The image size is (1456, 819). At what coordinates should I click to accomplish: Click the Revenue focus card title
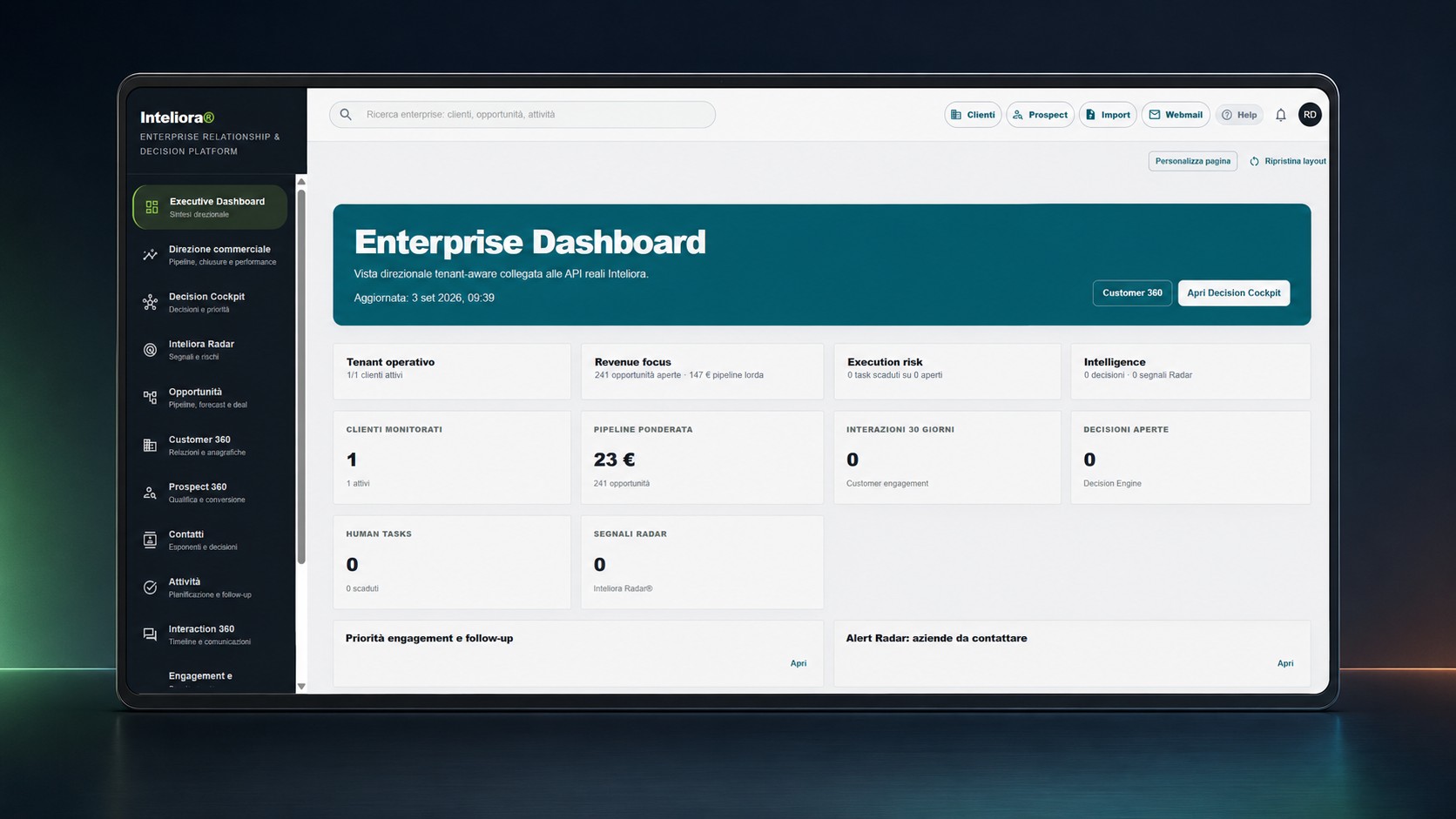point(632,362)
